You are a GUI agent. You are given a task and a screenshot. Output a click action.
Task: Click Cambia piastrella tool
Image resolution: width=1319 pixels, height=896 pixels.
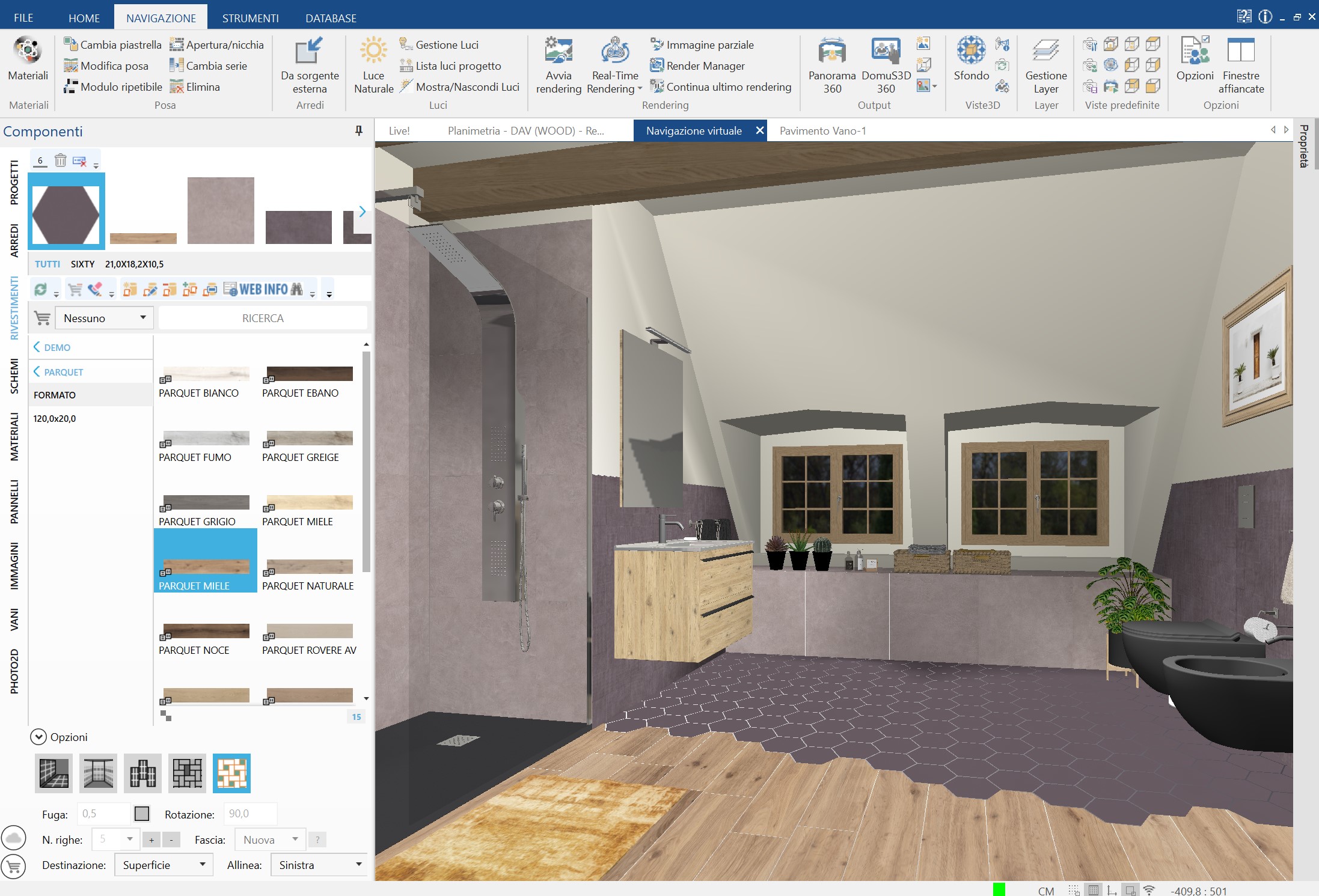tap(112, 44)
